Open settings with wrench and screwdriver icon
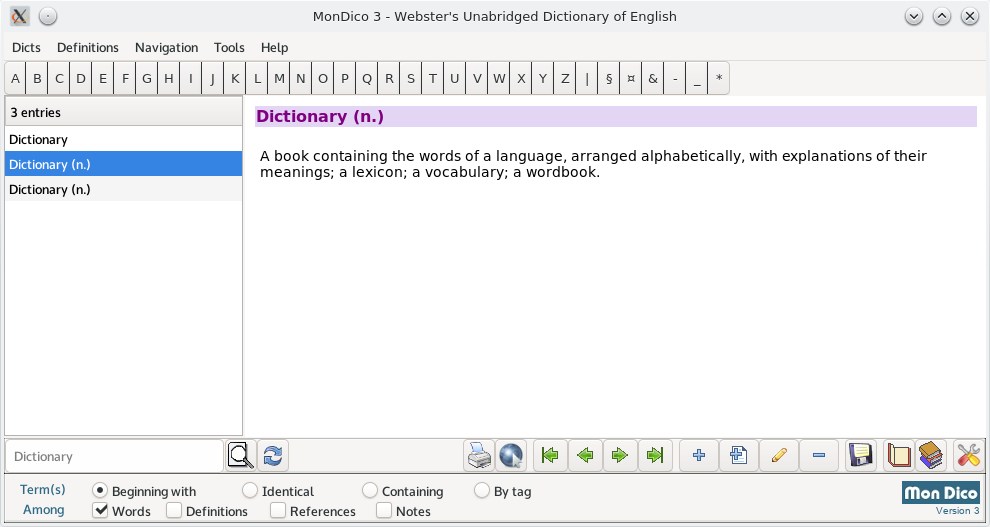This screenshot has height=527, width=990. pos(969,456)
